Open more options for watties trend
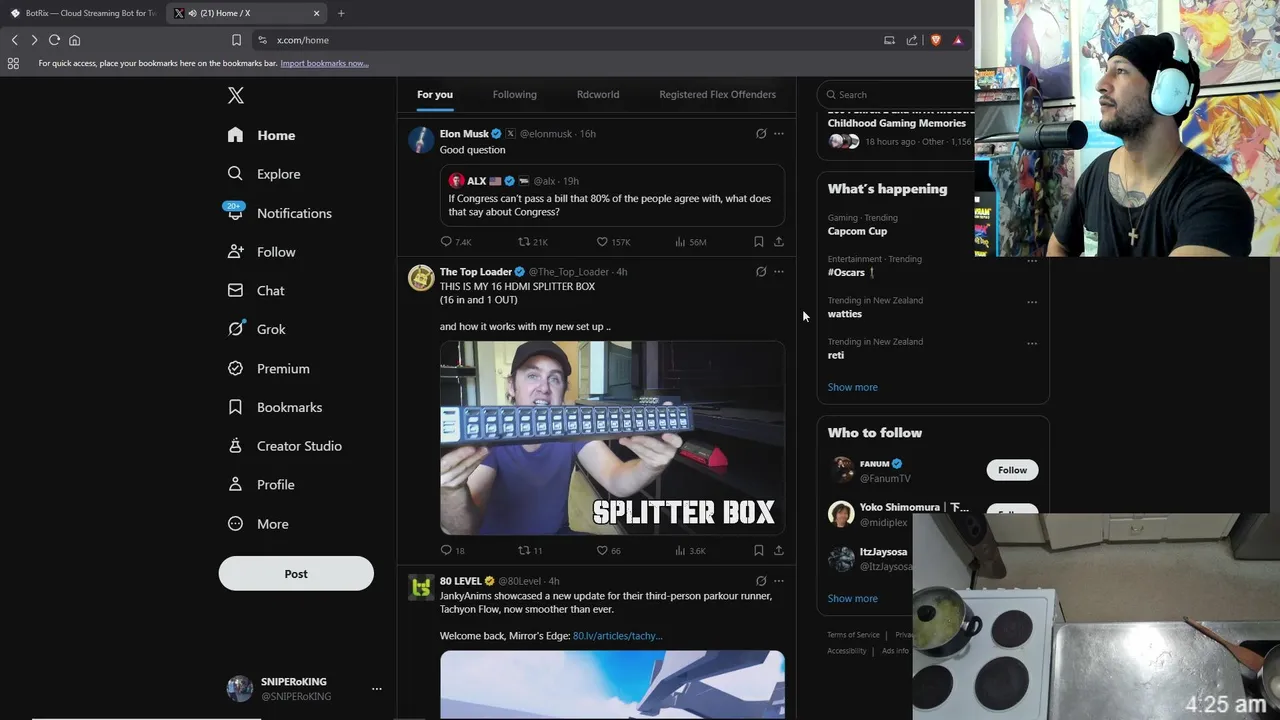The height and width of the screenshot is (720, 1280). pyautogui.click(x=1032, y=302)
